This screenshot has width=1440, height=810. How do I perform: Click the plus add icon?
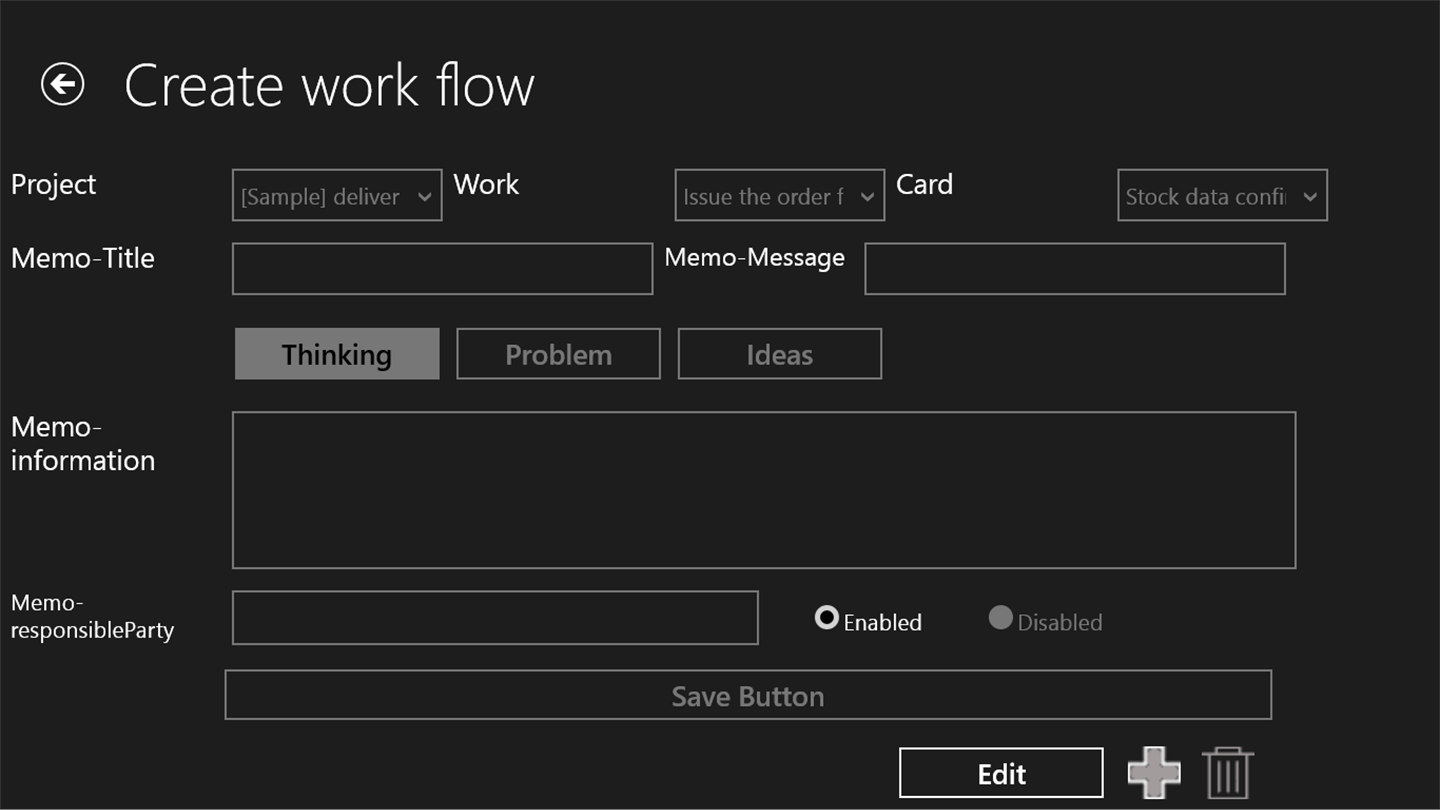1154,773
